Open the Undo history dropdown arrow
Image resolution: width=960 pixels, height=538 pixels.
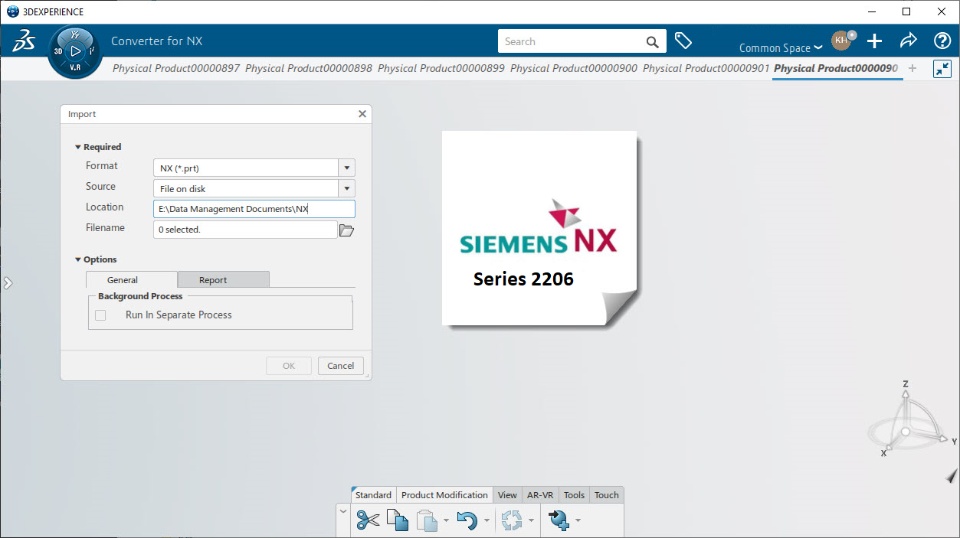487,521
